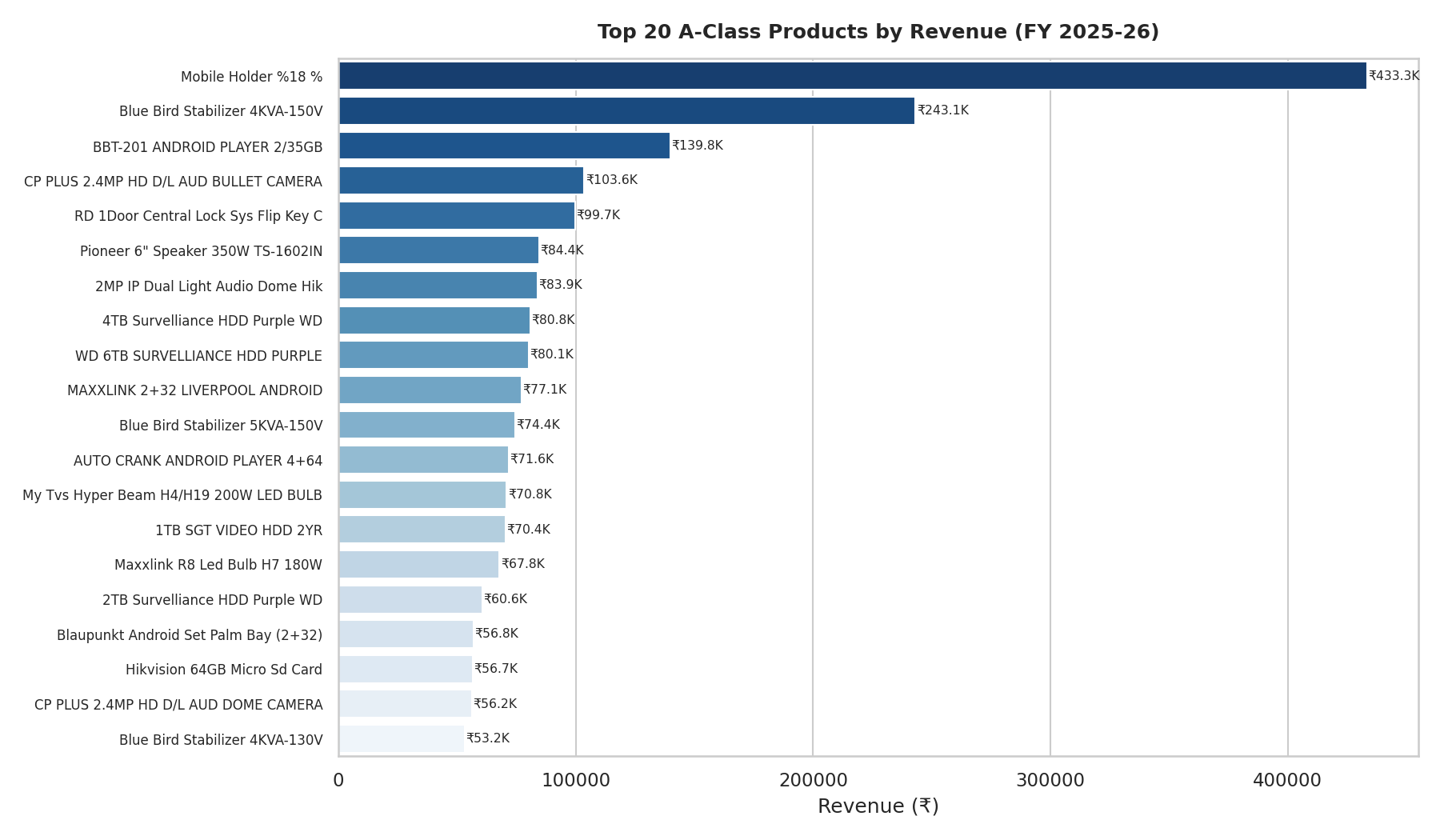The image size is (1440, 840).
Task: Select the RD 1Door Central Lock bar
Action: tap(457, 215)
